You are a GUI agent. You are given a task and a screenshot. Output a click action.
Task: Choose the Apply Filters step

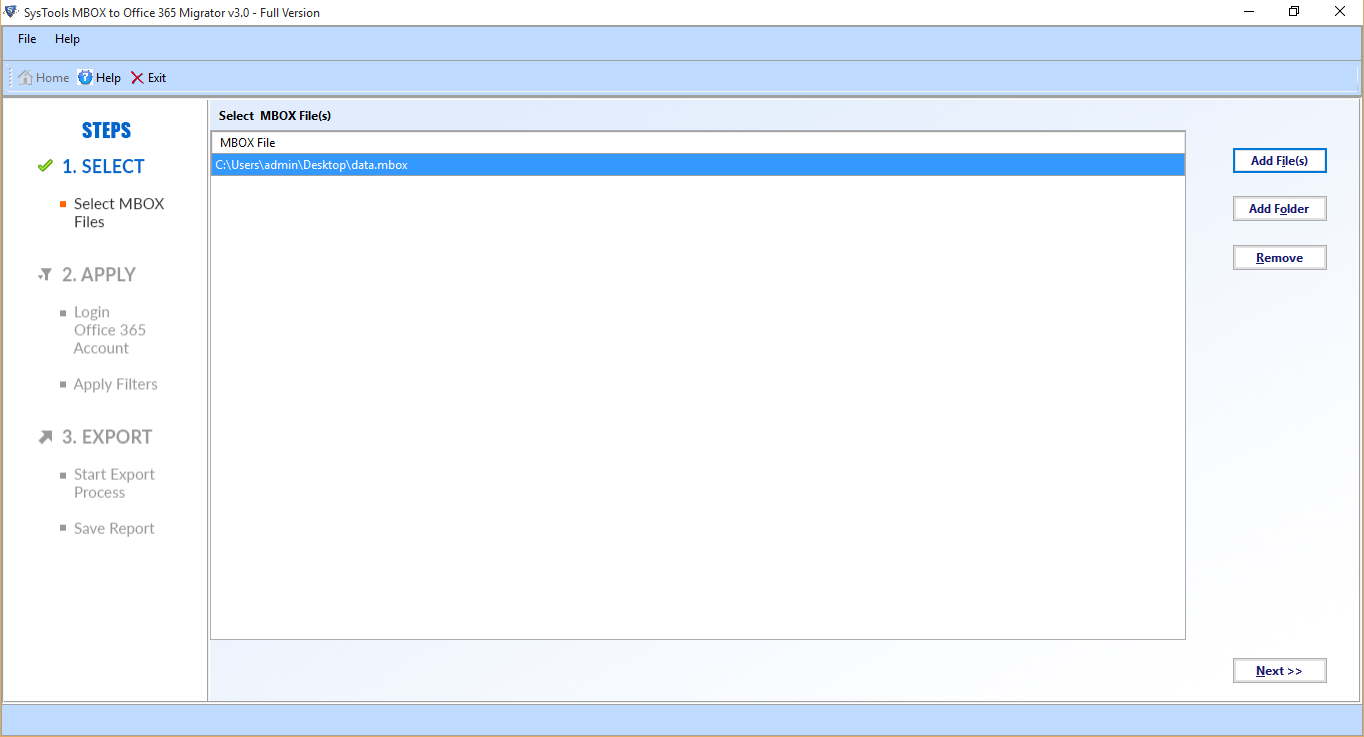(115, 384)
